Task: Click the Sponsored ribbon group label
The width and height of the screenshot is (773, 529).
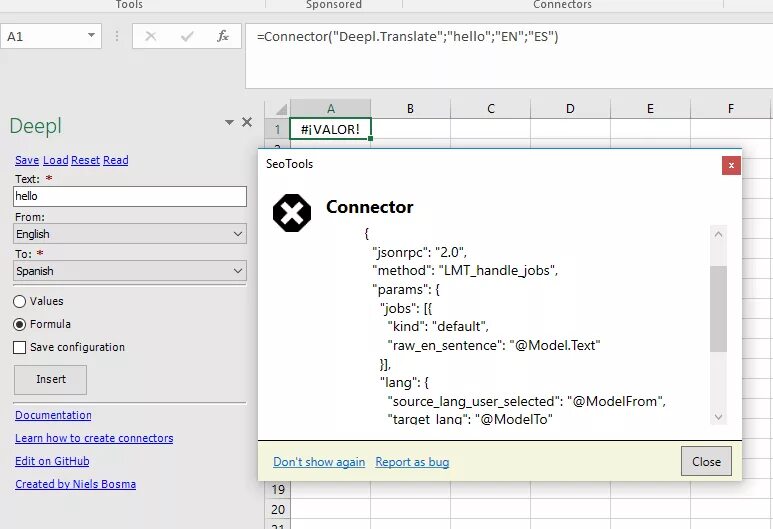Action: pos(334,4)
